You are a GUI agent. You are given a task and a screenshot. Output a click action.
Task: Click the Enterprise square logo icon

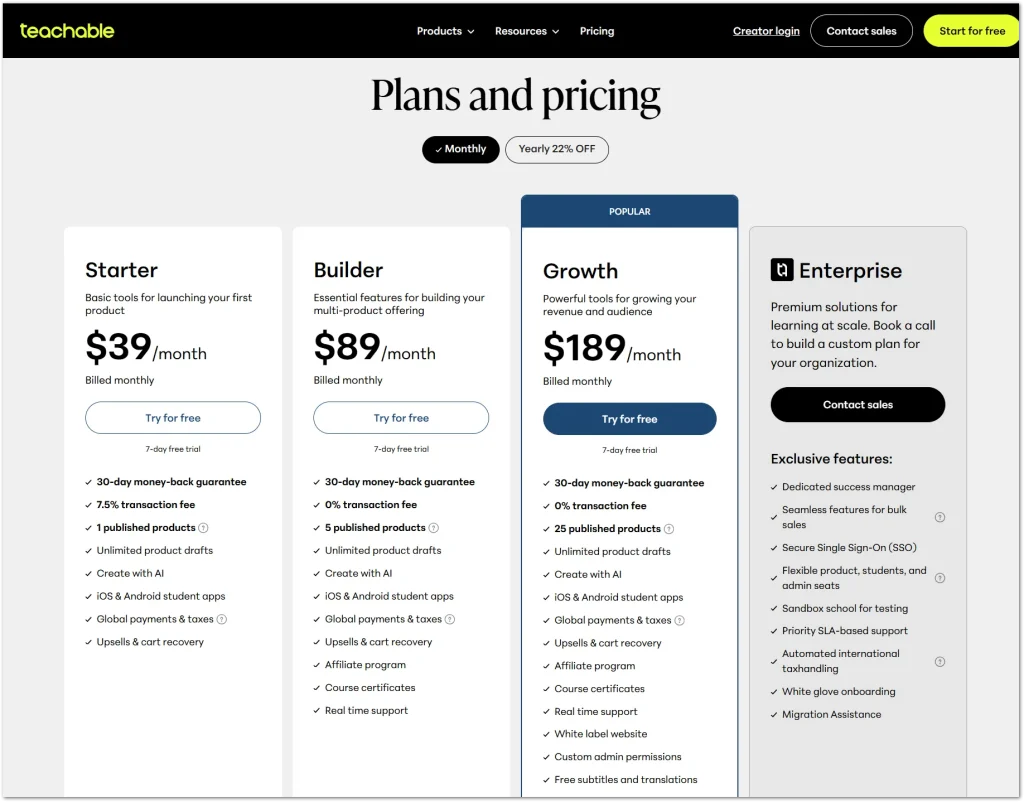(x=782, y=269)
